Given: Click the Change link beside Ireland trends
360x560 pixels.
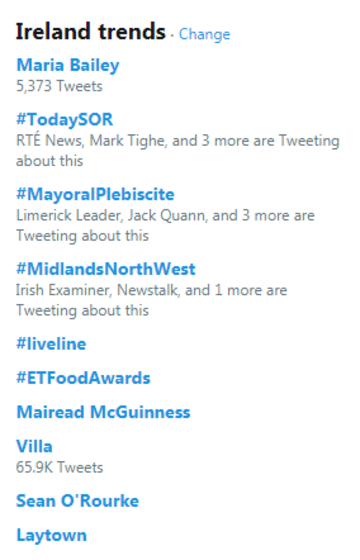Looking at the screenshot, I should [x=204, y=34].
